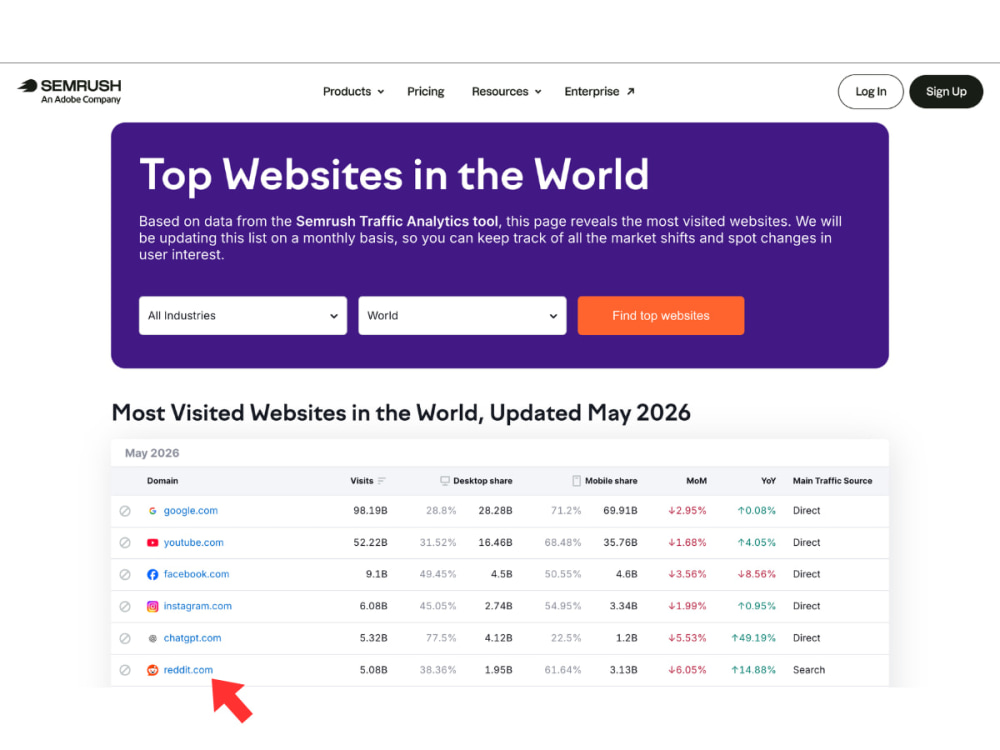Click the May 2026 table label
Screen dimensions: 1000x750
(152, 453)
